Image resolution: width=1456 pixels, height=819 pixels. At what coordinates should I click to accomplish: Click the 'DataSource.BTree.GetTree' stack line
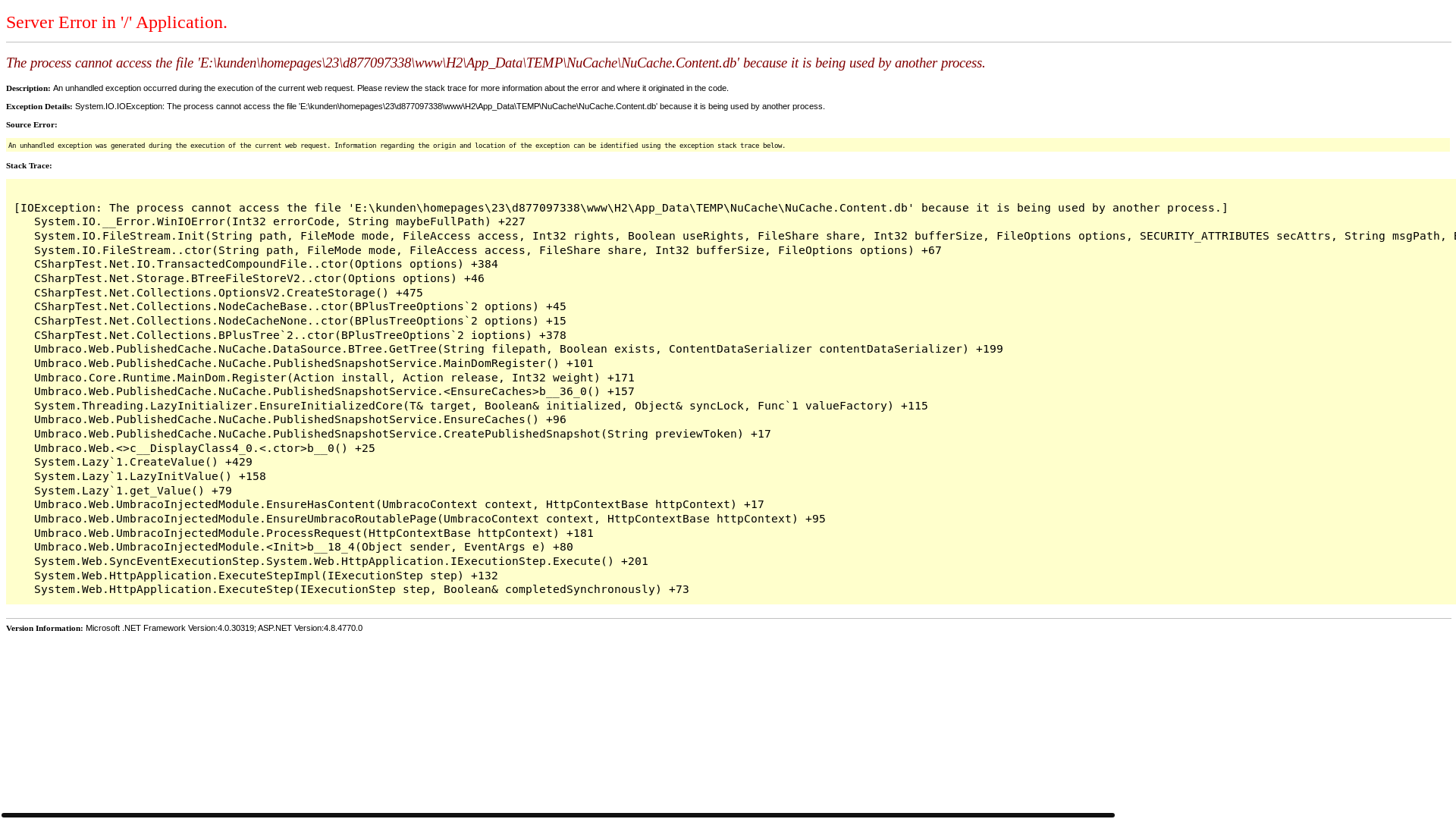click(519, 349)
